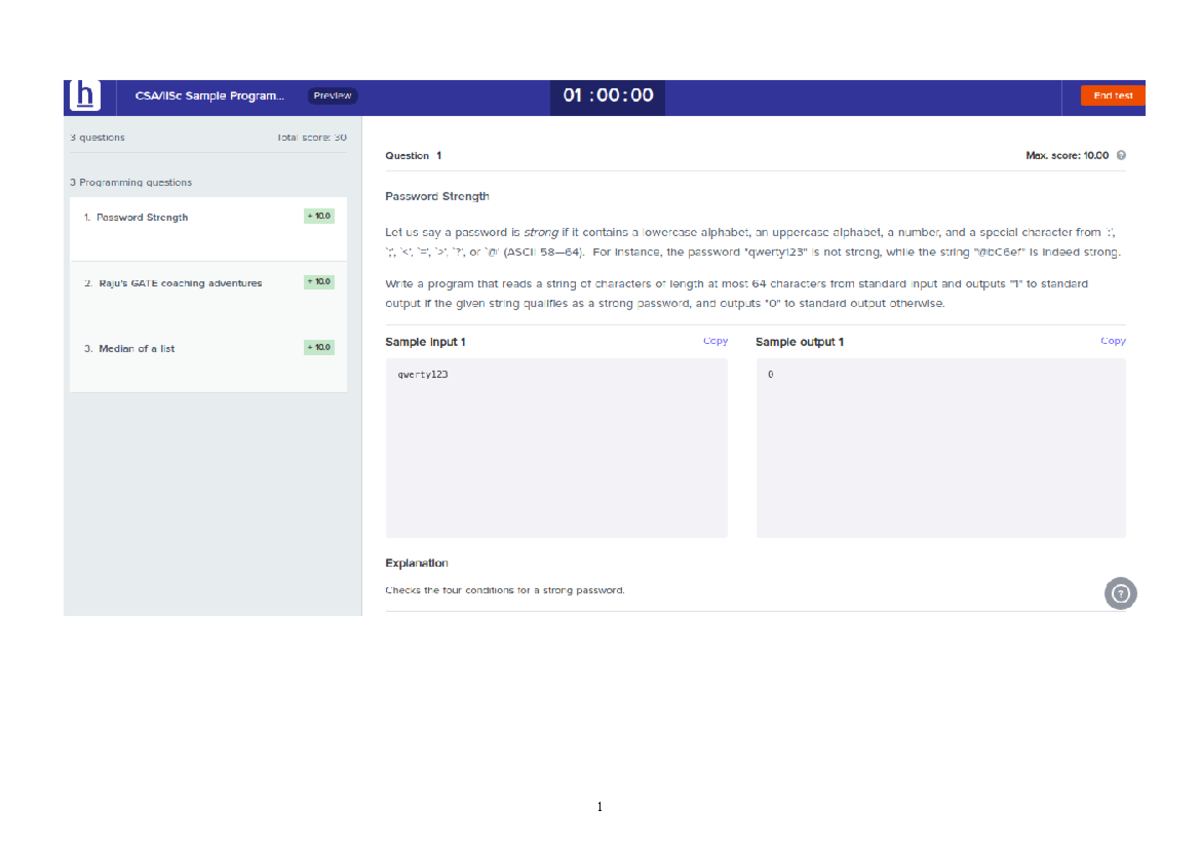This screenshot has width=1200, height=849.
Task: Click the 01:00:00 countdown timer
Action: pyautogui.click(x=608, y=96)
